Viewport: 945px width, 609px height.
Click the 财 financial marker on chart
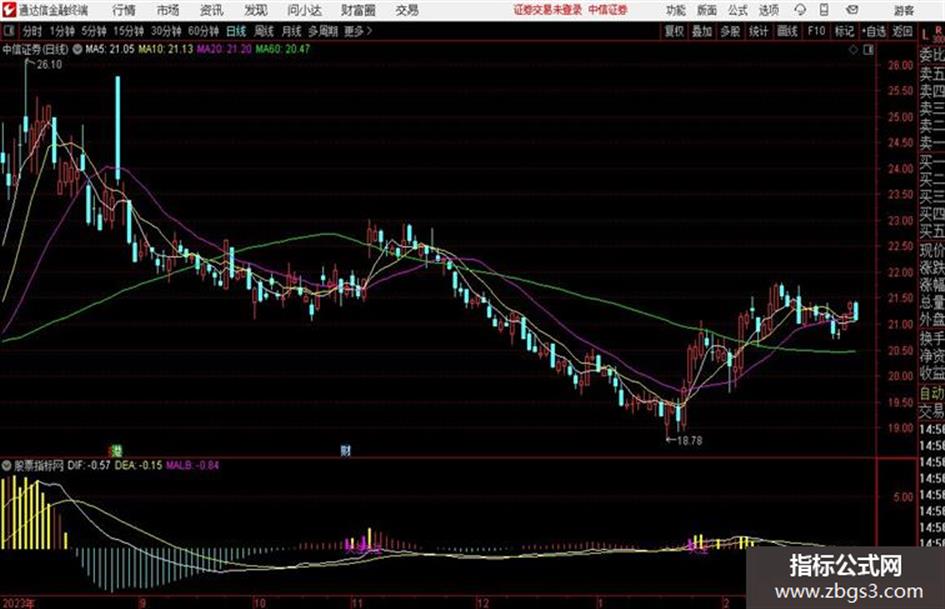click(345, 450)
